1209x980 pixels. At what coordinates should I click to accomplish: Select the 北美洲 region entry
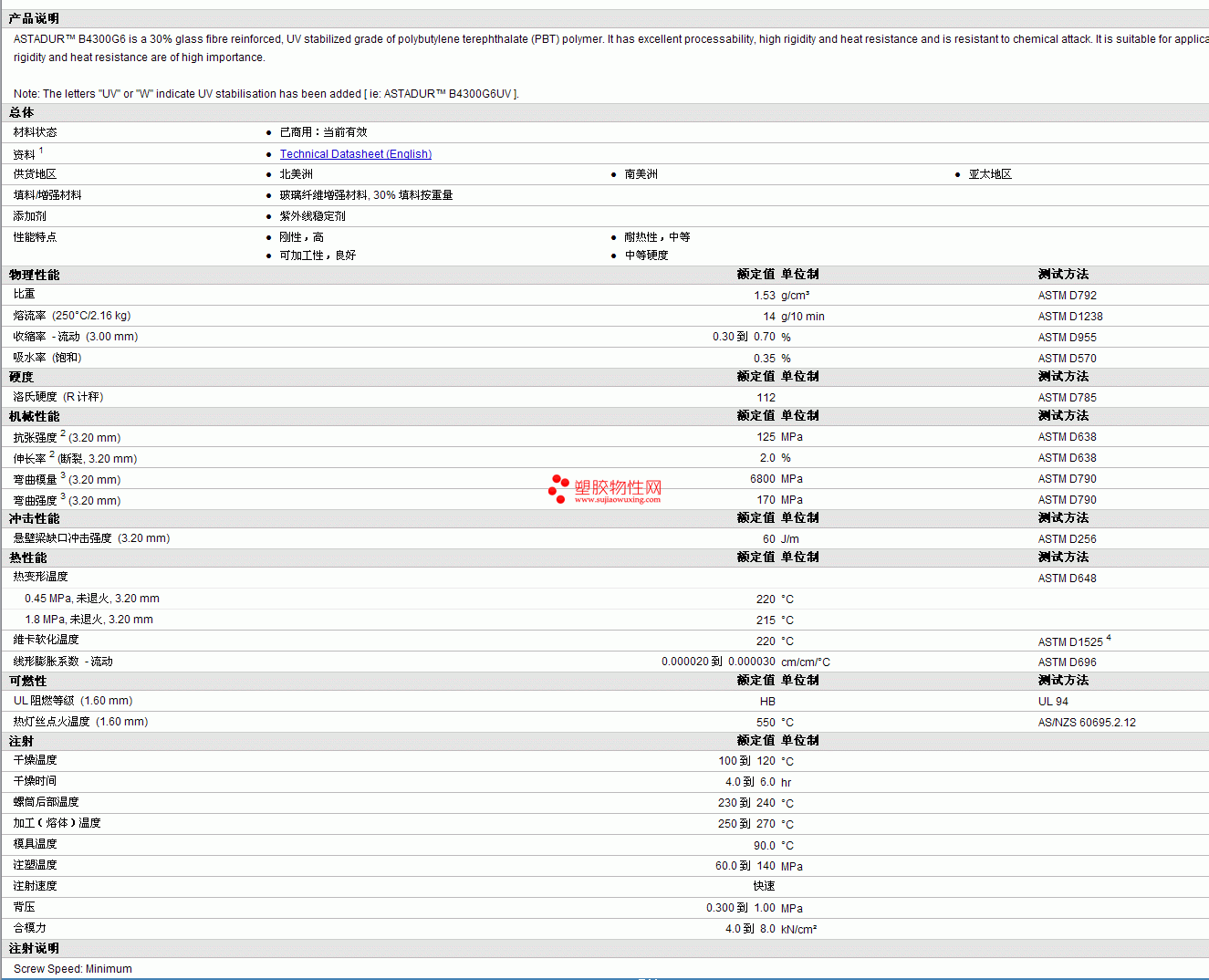pos(297,174)
